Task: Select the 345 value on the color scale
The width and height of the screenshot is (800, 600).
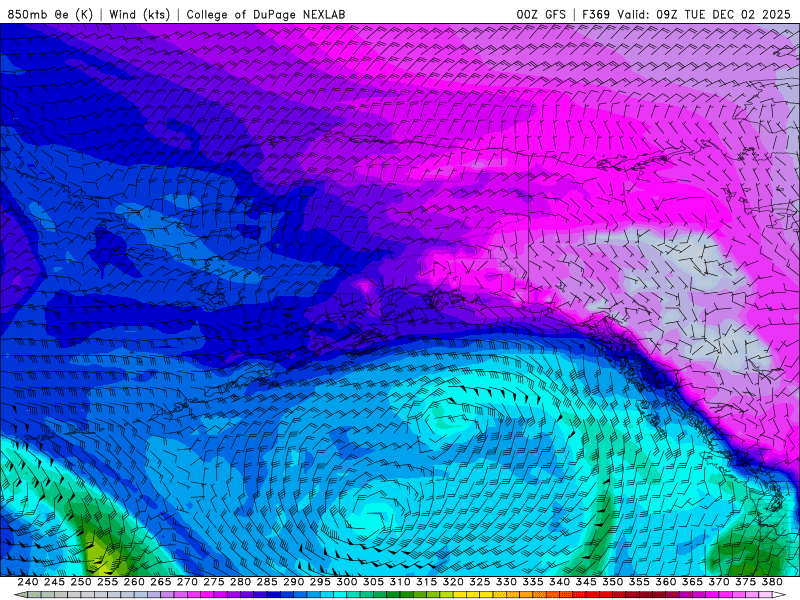Action: 586,582
